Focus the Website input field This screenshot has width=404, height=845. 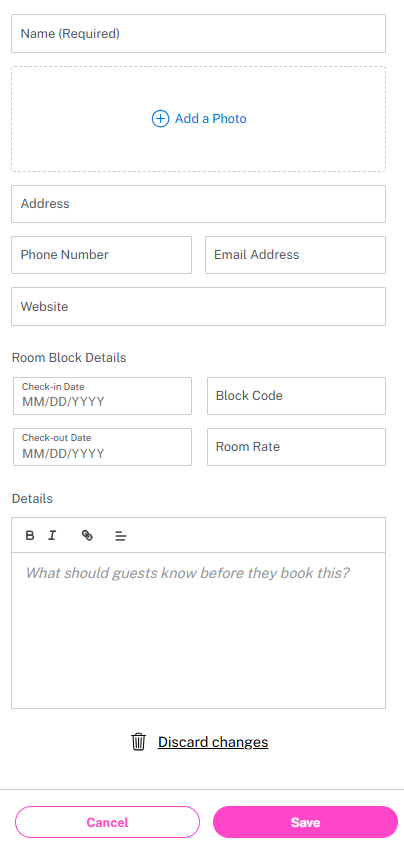click(198, 306)
